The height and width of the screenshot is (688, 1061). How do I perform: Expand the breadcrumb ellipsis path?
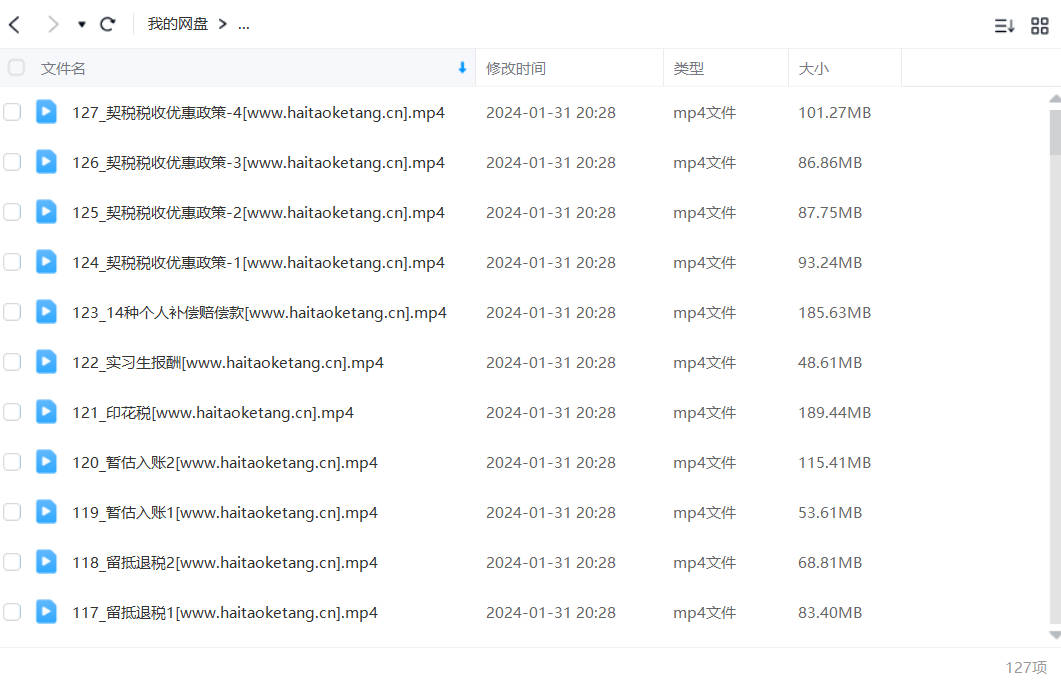click(x=244, y=26)
